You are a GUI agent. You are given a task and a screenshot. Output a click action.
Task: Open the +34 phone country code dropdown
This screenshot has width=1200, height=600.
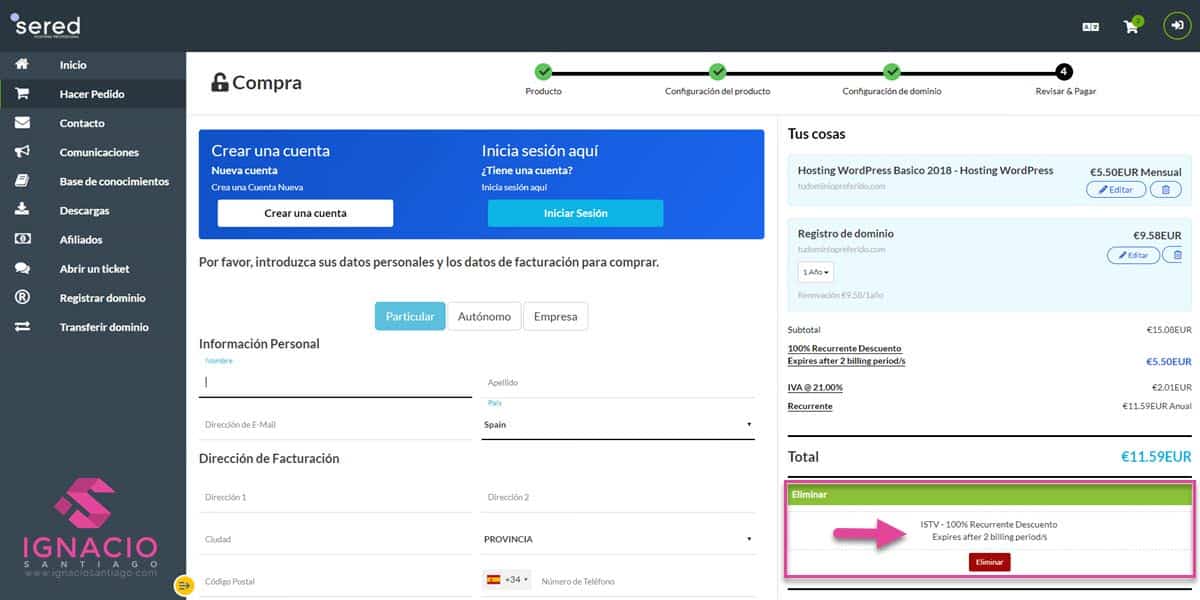coord(507,580)
